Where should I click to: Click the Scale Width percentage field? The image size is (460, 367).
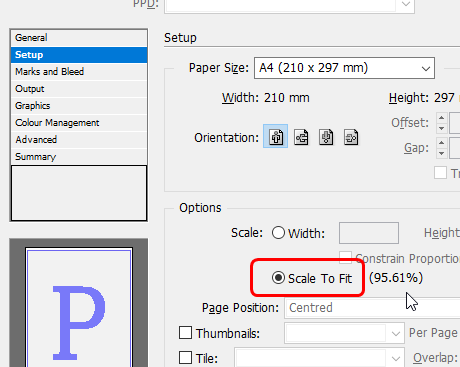pos(369,233)
